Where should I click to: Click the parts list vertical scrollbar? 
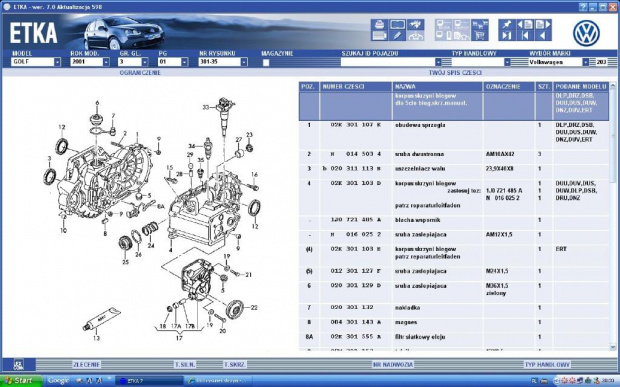pyautogui.click(x=613, y=216)
